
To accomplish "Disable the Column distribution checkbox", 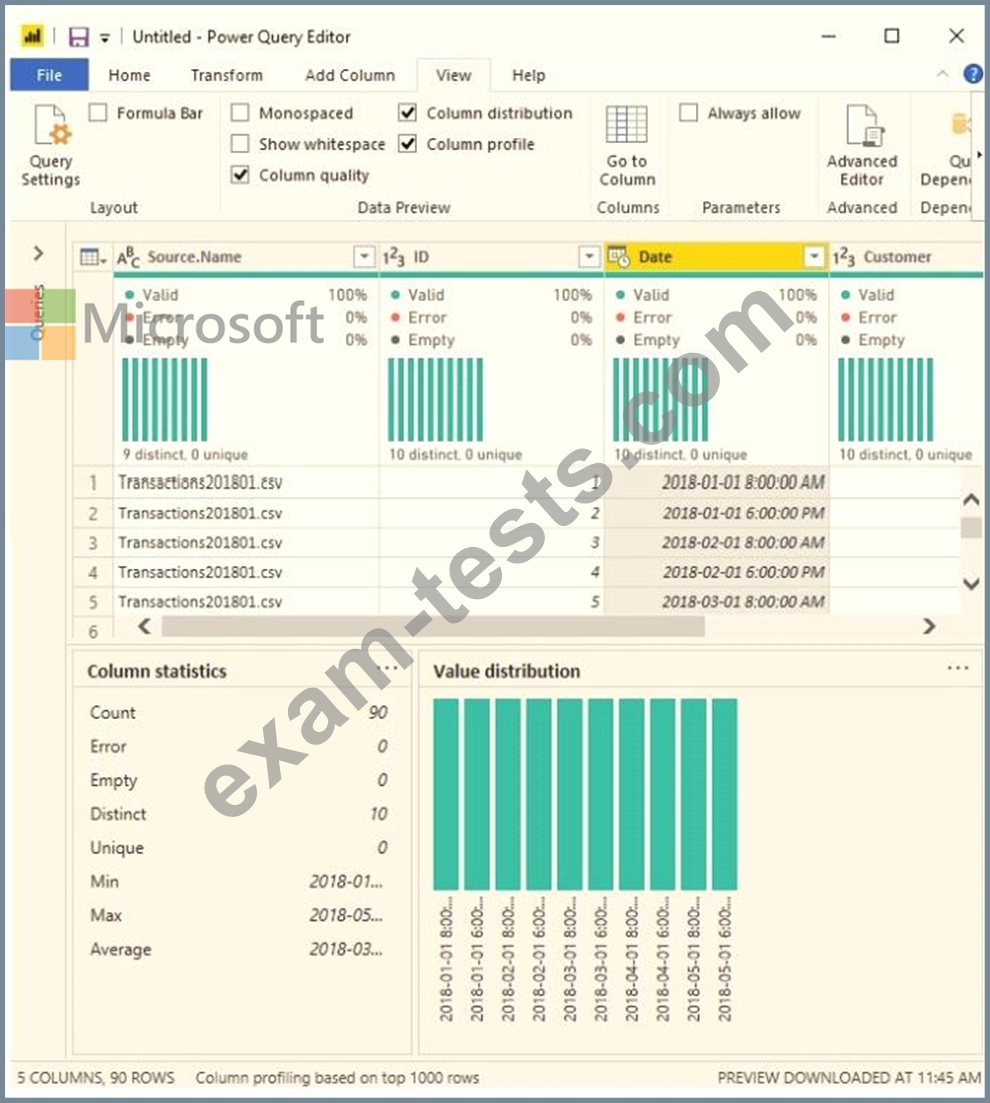I will pyautogui.click(x=408, y=113).
